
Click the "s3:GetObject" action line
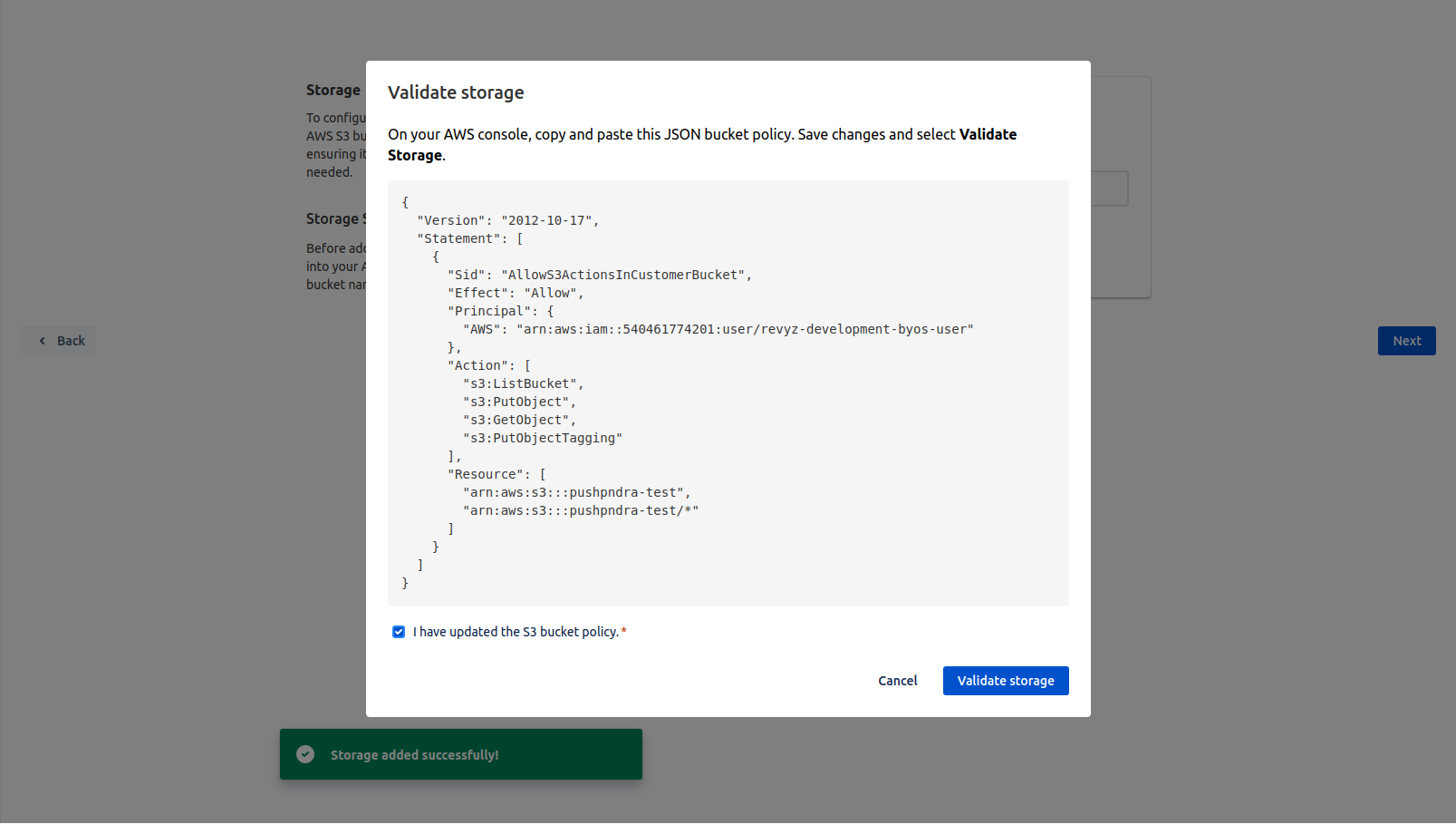[x=519, y=420]
